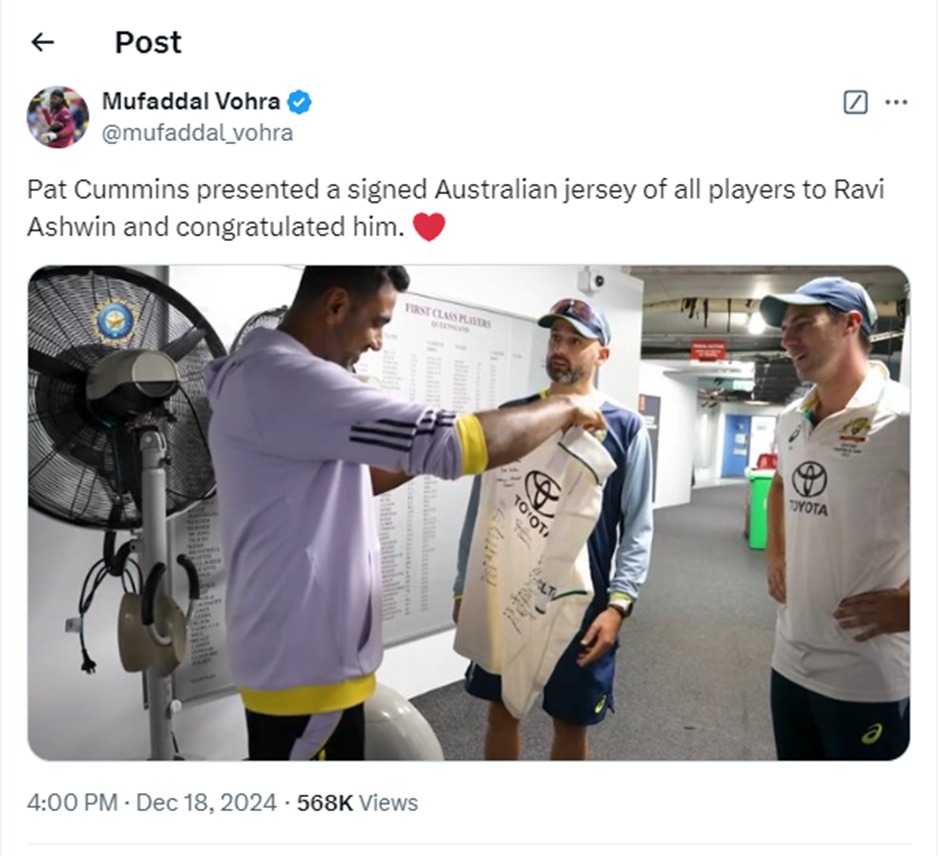Screen dimensions: 938x856
Task: Open the three-dot more options menu
Action: click(896, 102)
